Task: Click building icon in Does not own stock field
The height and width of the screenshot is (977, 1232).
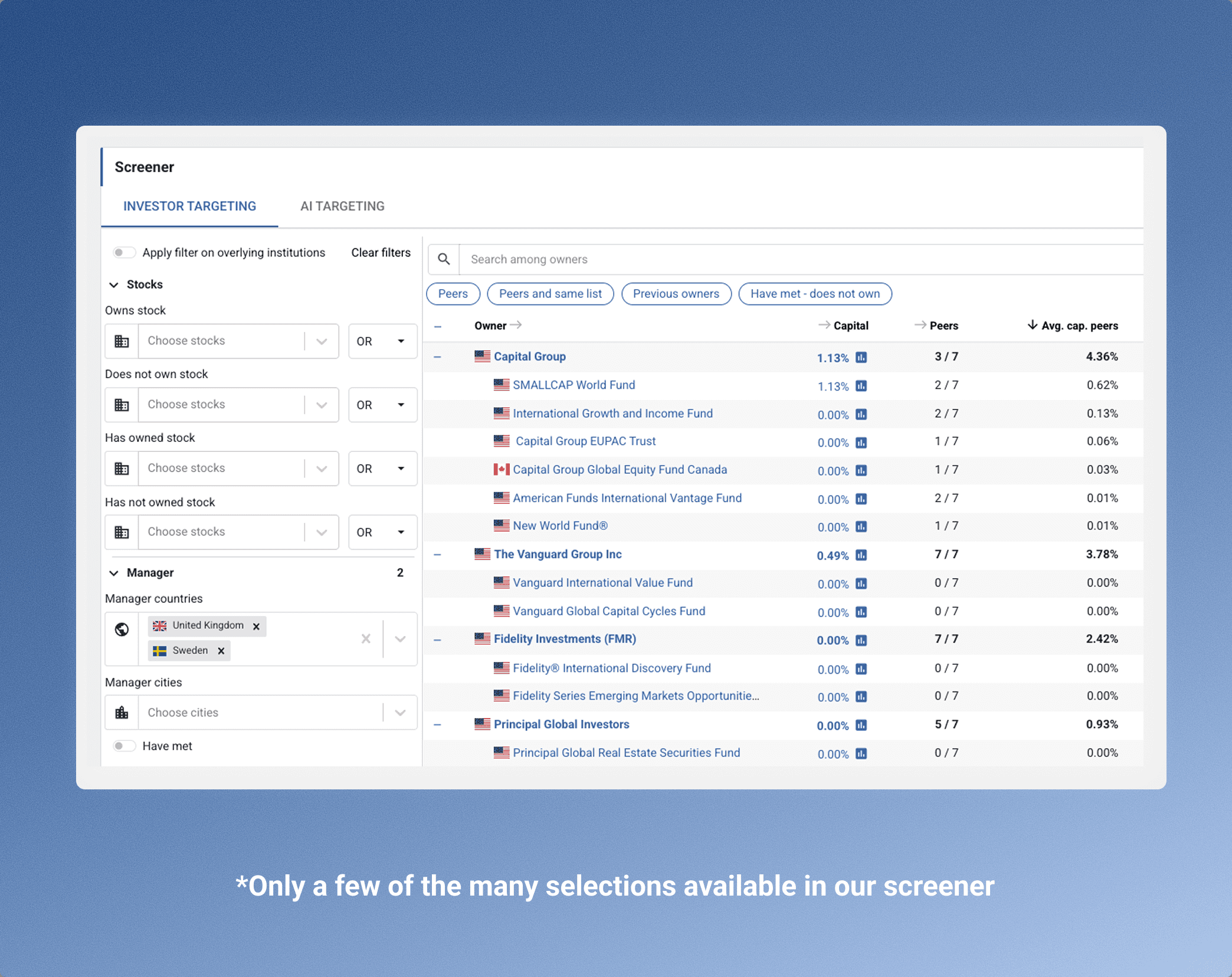Action: pos(122,405)
